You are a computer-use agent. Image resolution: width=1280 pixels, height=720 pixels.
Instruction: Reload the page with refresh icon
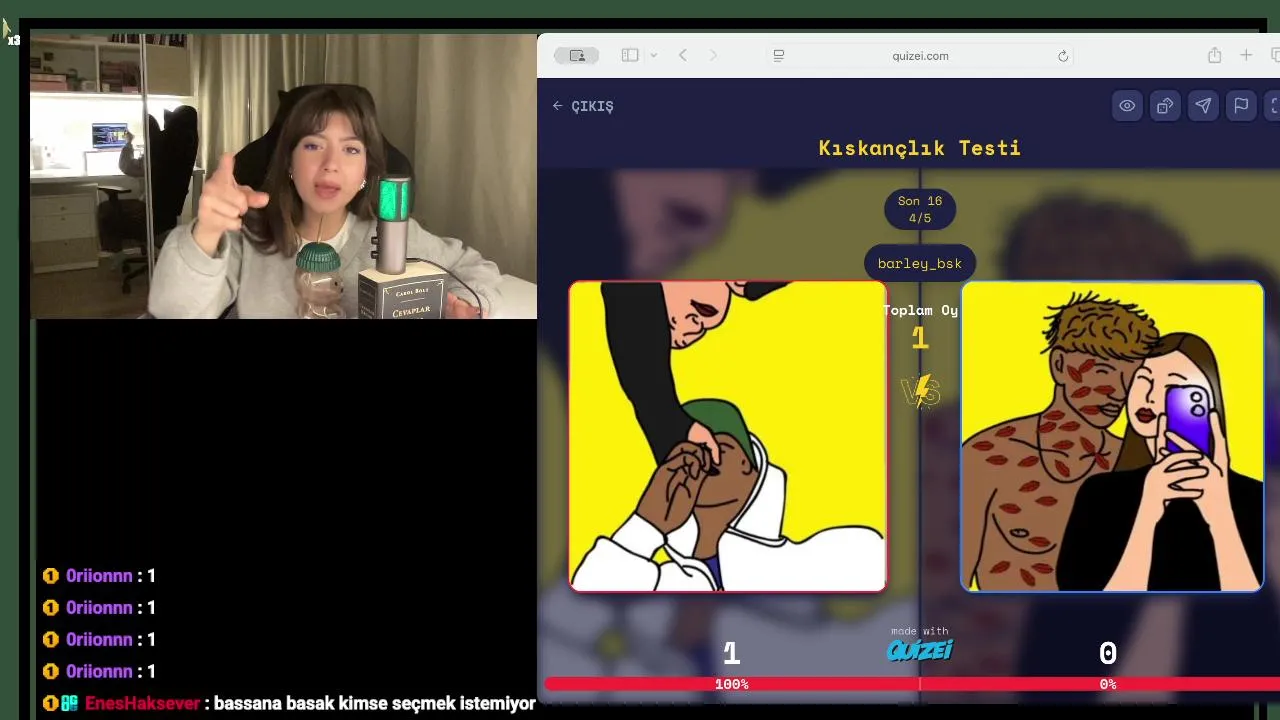tap(1063, 56)
